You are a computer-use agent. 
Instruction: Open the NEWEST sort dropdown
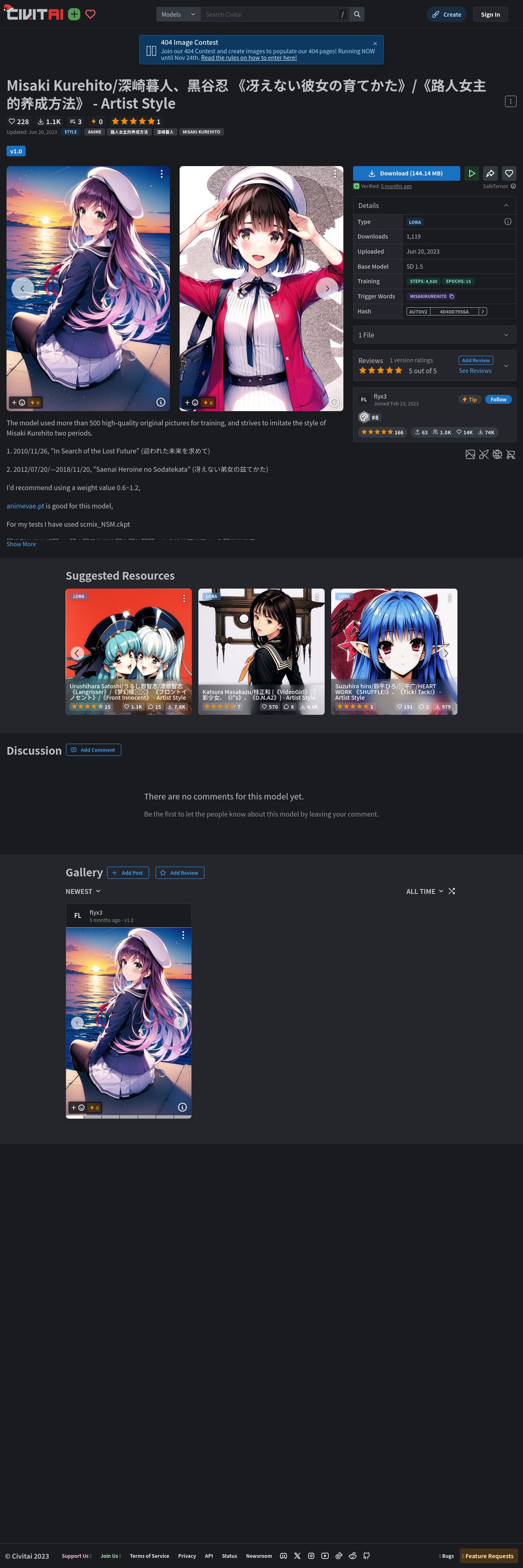tap(84, 891)
